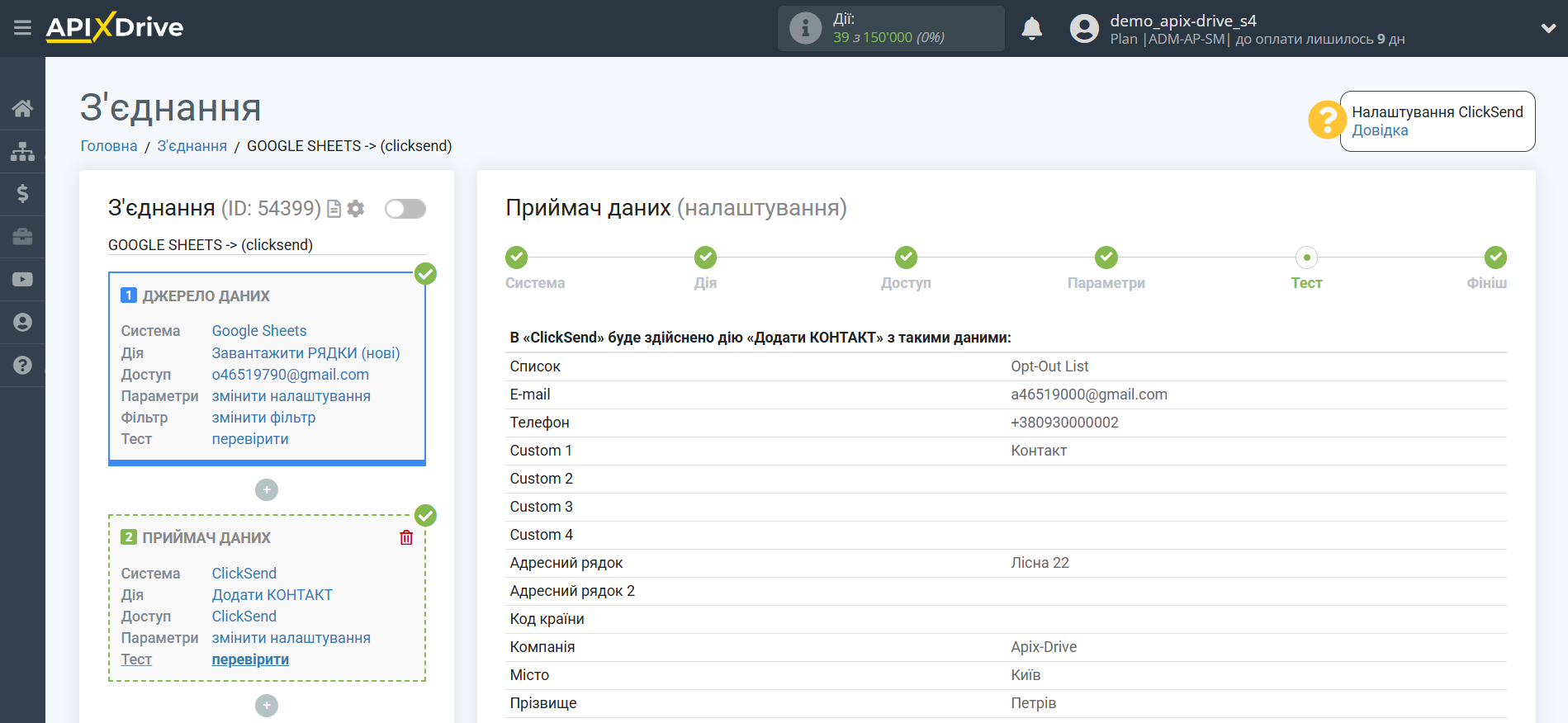Click the ДЖЕРЕЛО ДАНИХ header
Image resolution: width=1568 pixels, height=723 pixels.
tap(206, 296)
